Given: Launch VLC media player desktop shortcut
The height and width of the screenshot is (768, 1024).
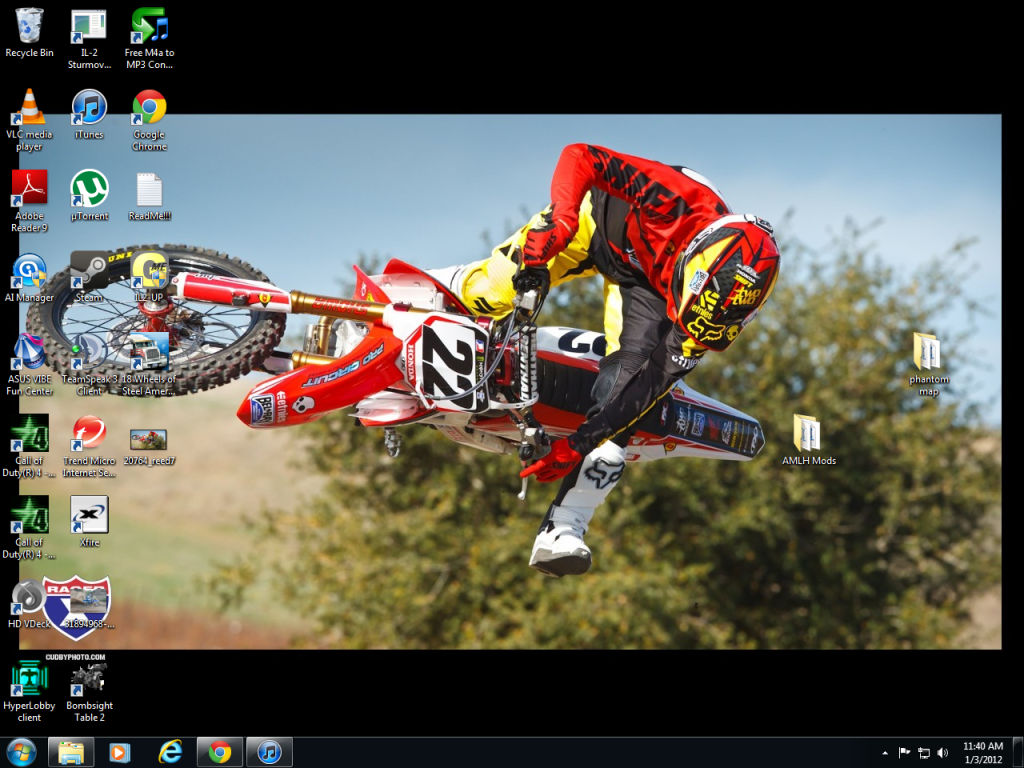Looking at the screenshot, I should tap(30, 108).
